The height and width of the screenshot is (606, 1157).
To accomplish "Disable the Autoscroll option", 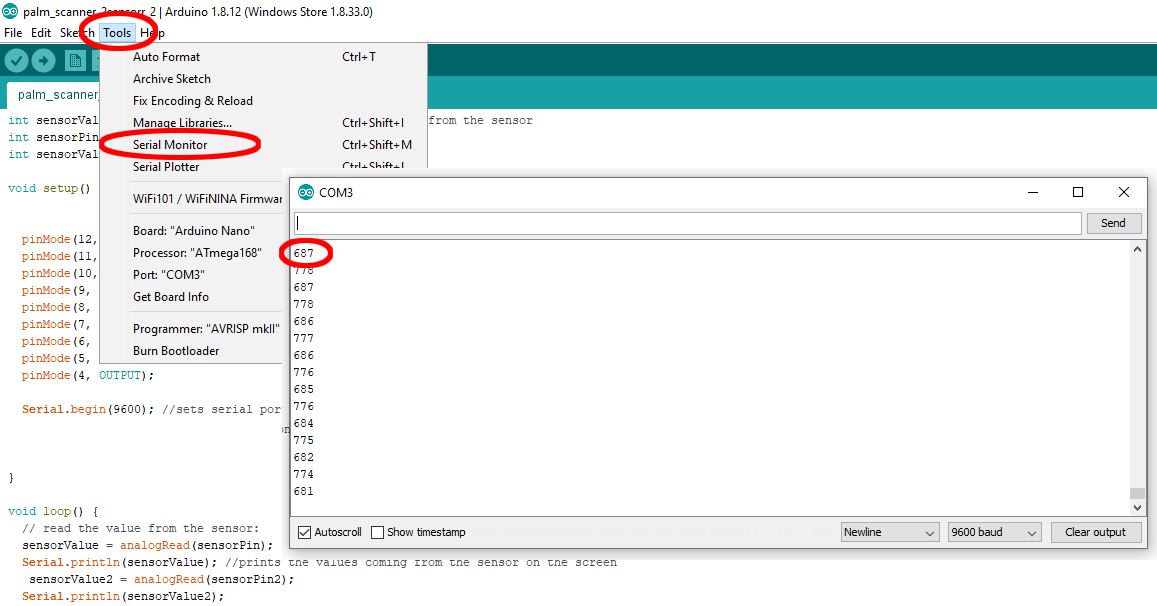I will coord(306,532).
